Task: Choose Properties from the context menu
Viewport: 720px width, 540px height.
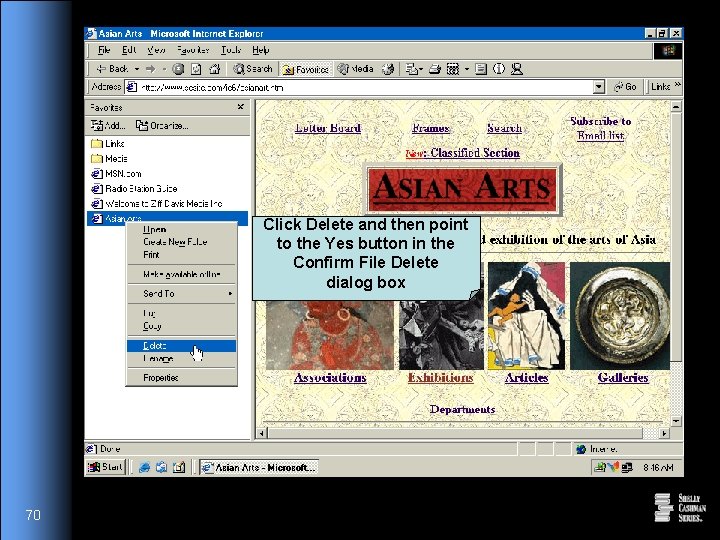Action: tap(160, 378)
